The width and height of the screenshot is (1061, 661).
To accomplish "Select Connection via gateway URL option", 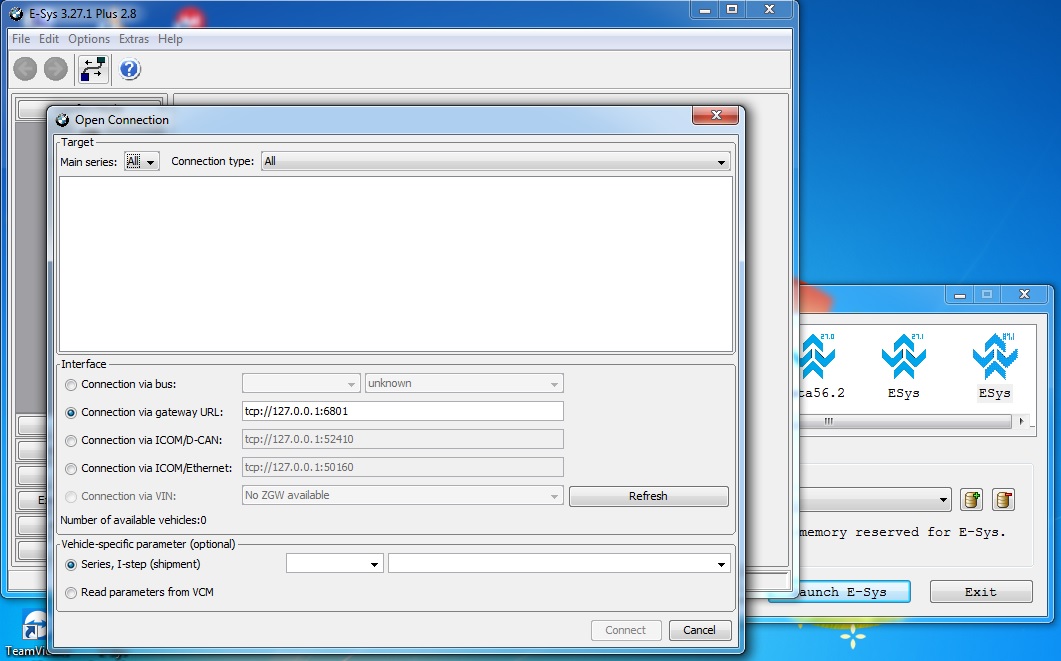I will point(71,413).
